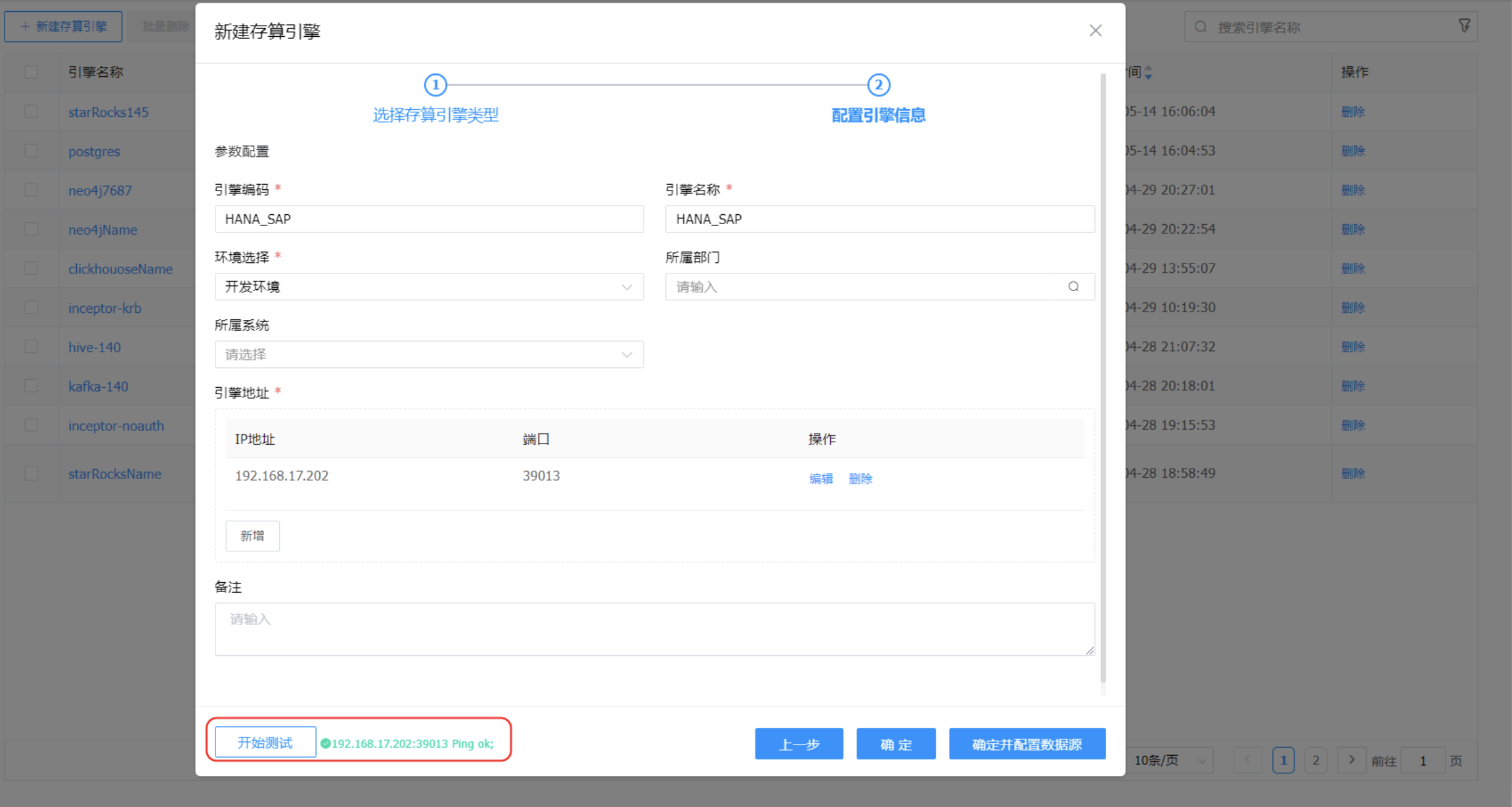
Task: Close the 新建存算引擎 dialog with X
Action: [x=1095, y=31]
